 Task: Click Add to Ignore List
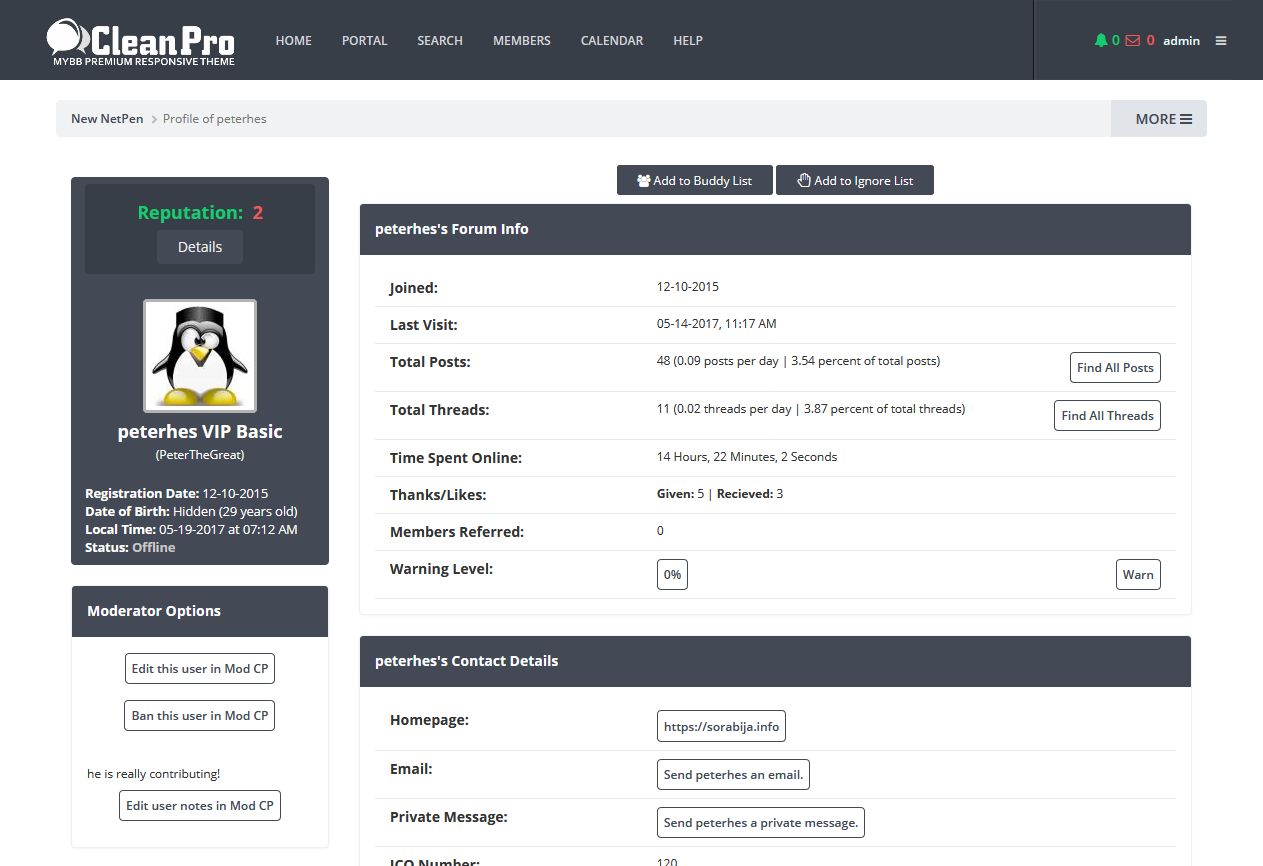(x=855, y=181)
